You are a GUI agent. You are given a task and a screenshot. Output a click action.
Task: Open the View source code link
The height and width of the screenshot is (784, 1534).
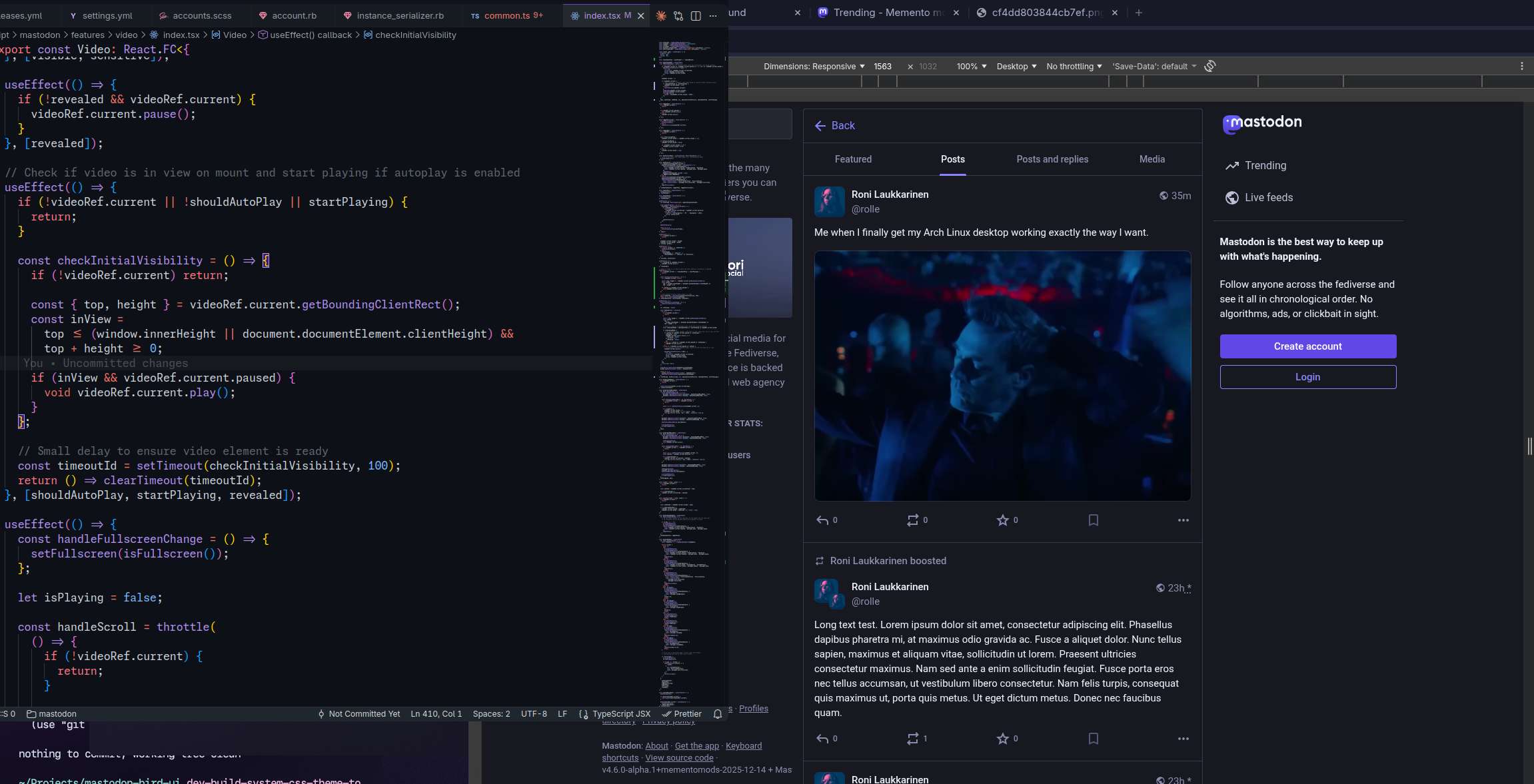pos(679,758)
